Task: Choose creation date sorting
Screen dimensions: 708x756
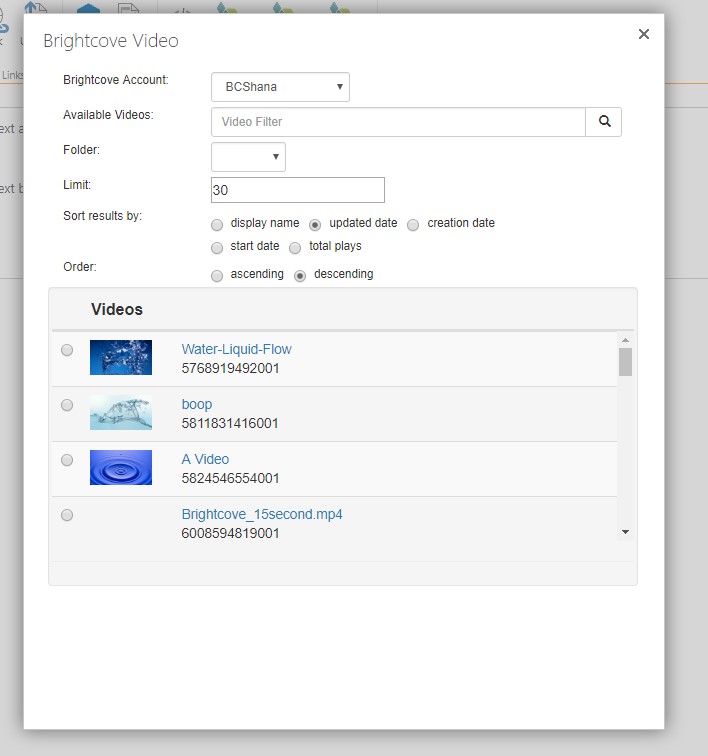Action: [x=413, y=224]
